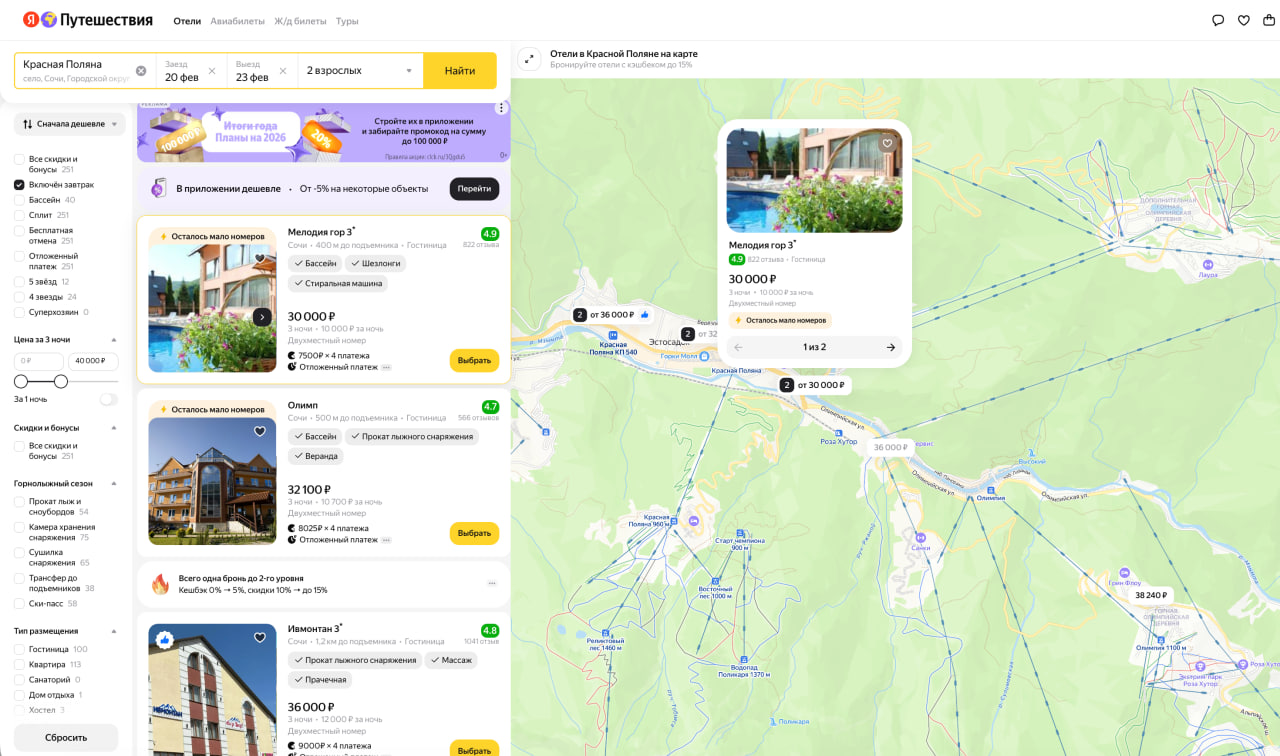Open the chat messages icon in header

(x=1218, y=20)
